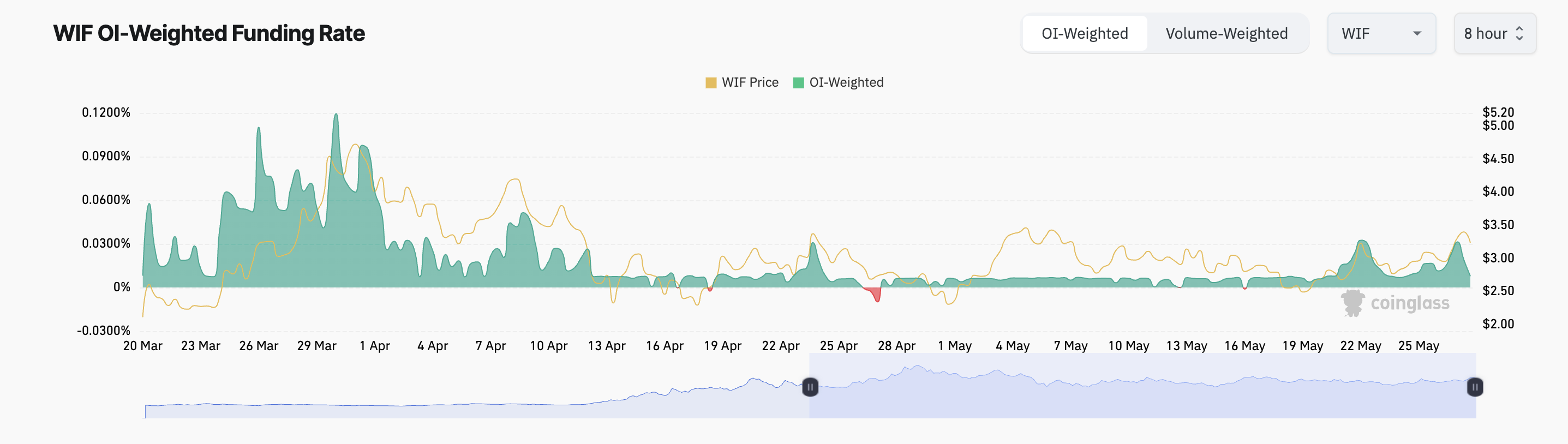Viewport: 1568px width, 444px height.
Task: Click the 16 Apr date label
Action: (x=665, y=346)
